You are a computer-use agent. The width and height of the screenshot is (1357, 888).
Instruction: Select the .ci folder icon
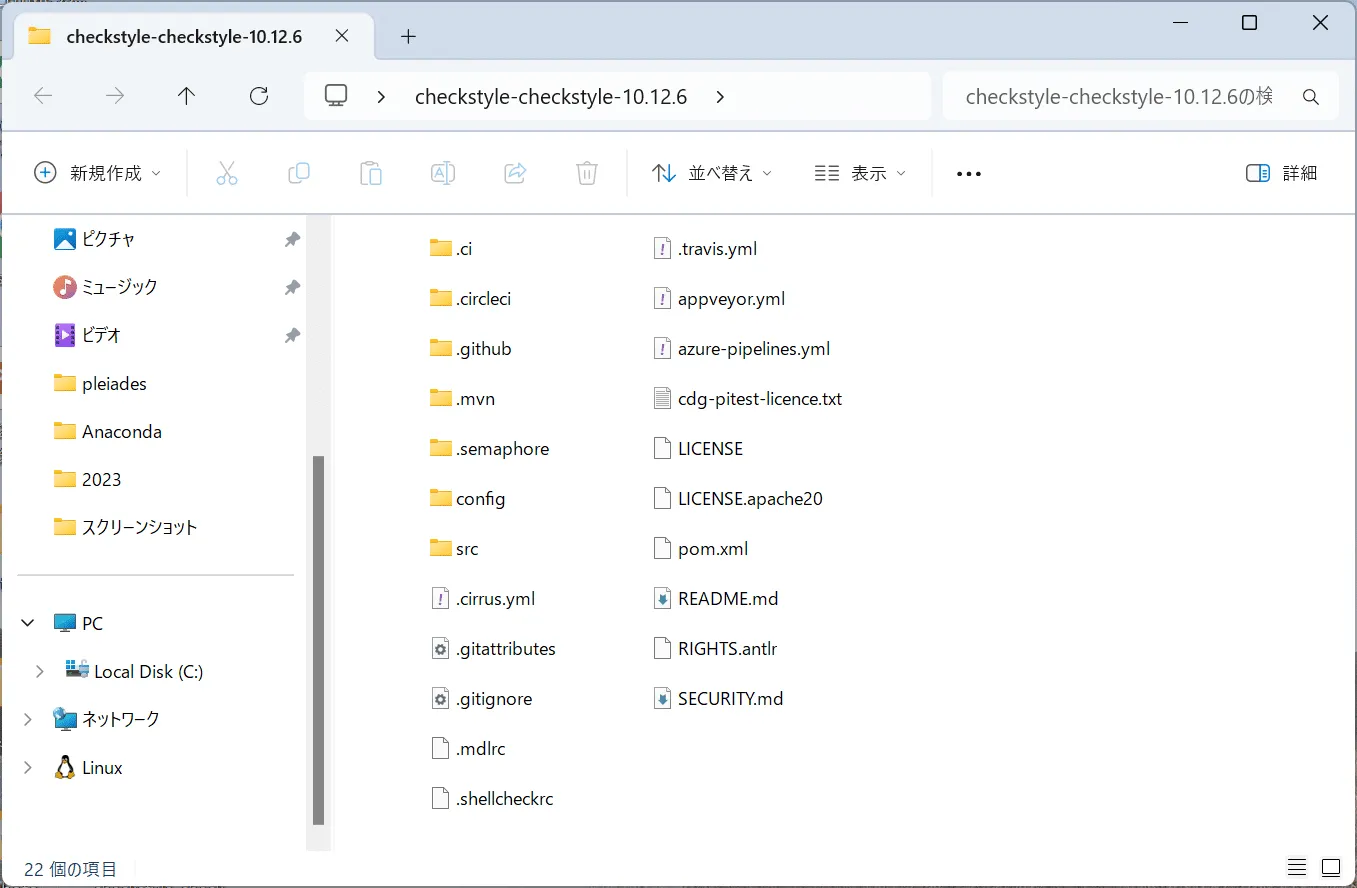tap(441, 248)
